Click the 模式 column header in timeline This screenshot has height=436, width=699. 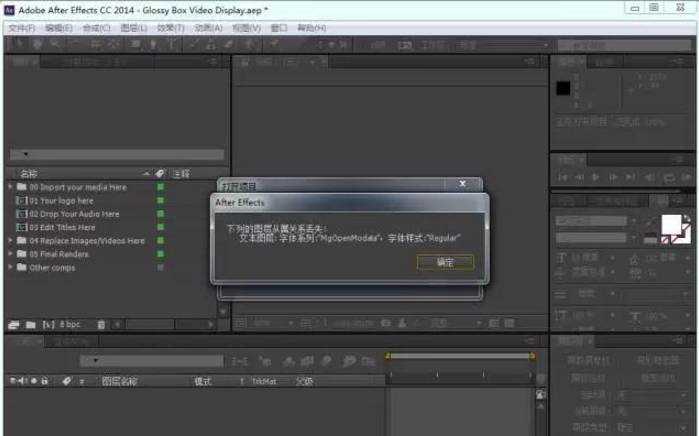(203, 381)
